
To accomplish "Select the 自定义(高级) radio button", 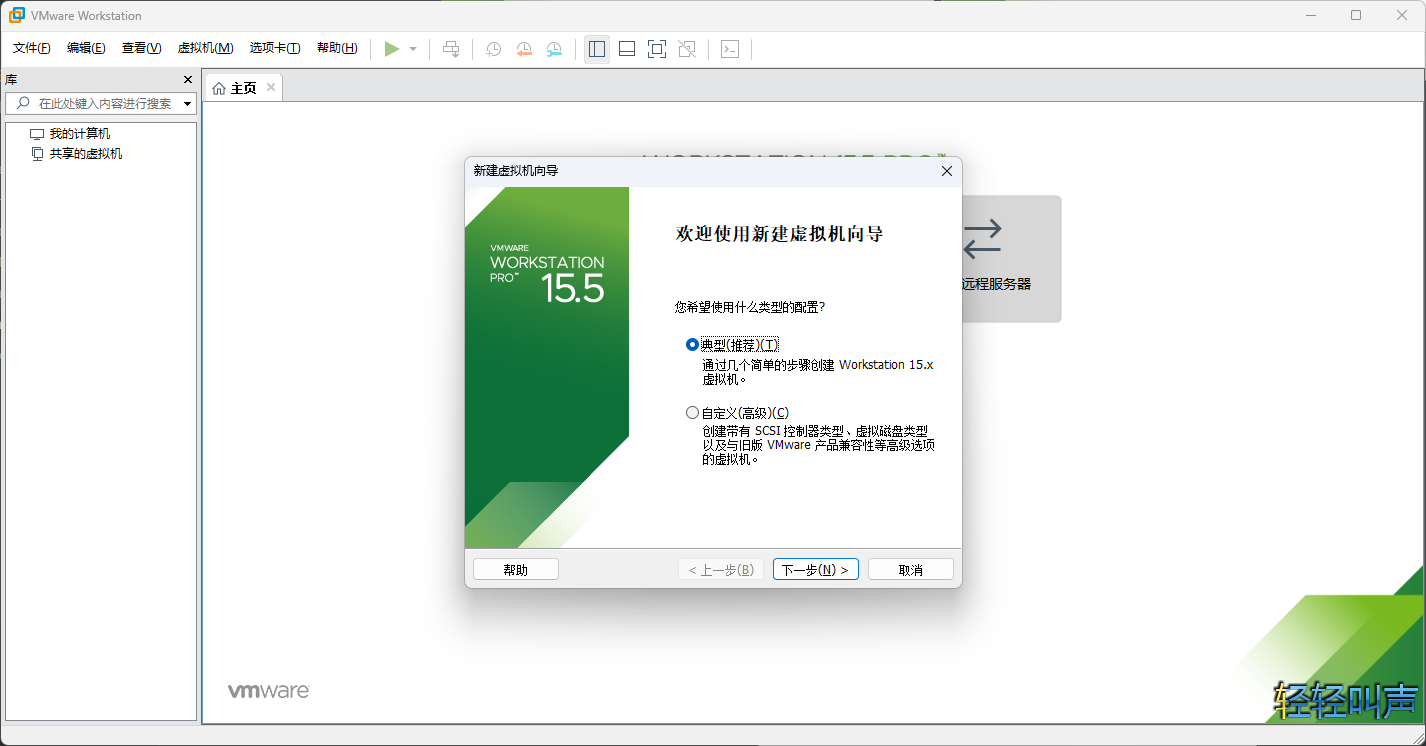I will click(692, 412).
